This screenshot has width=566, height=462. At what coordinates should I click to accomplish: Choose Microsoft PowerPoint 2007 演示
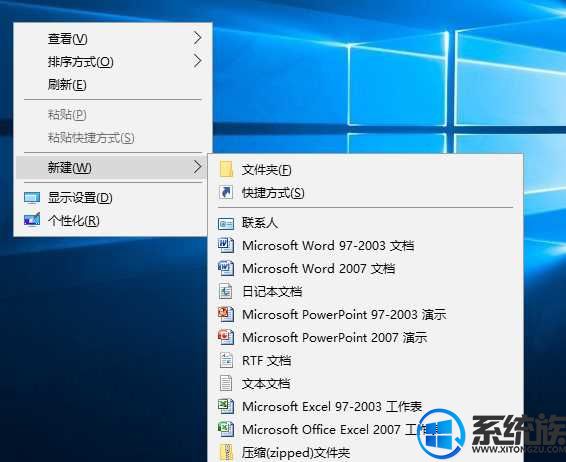coord(365,337)
